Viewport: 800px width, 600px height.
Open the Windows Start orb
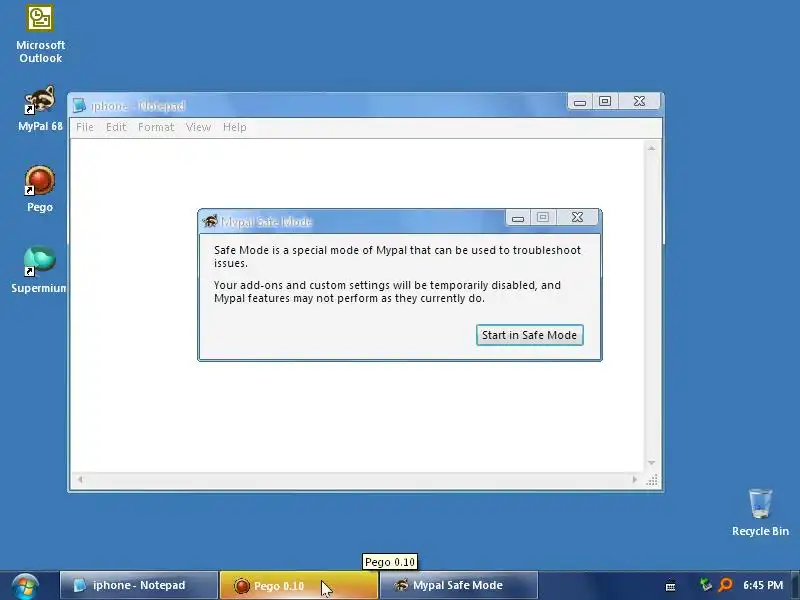[25, 587]
